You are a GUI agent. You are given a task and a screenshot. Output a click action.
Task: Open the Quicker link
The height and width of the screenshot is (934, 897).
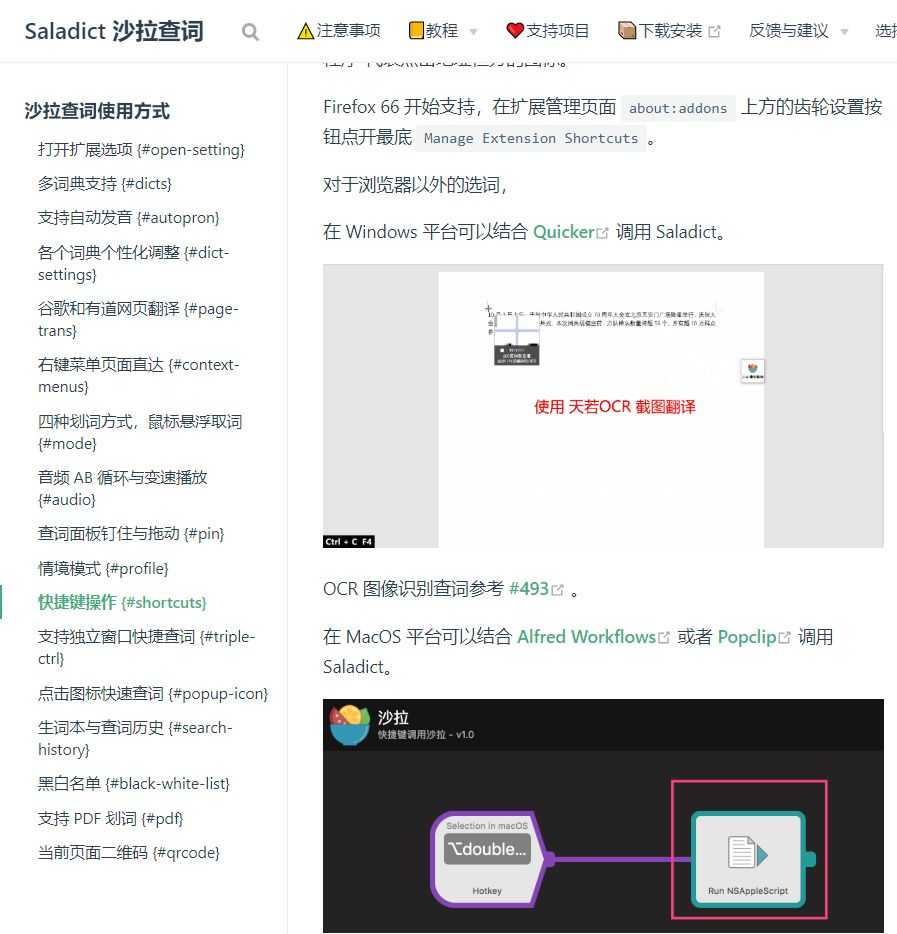564,232
